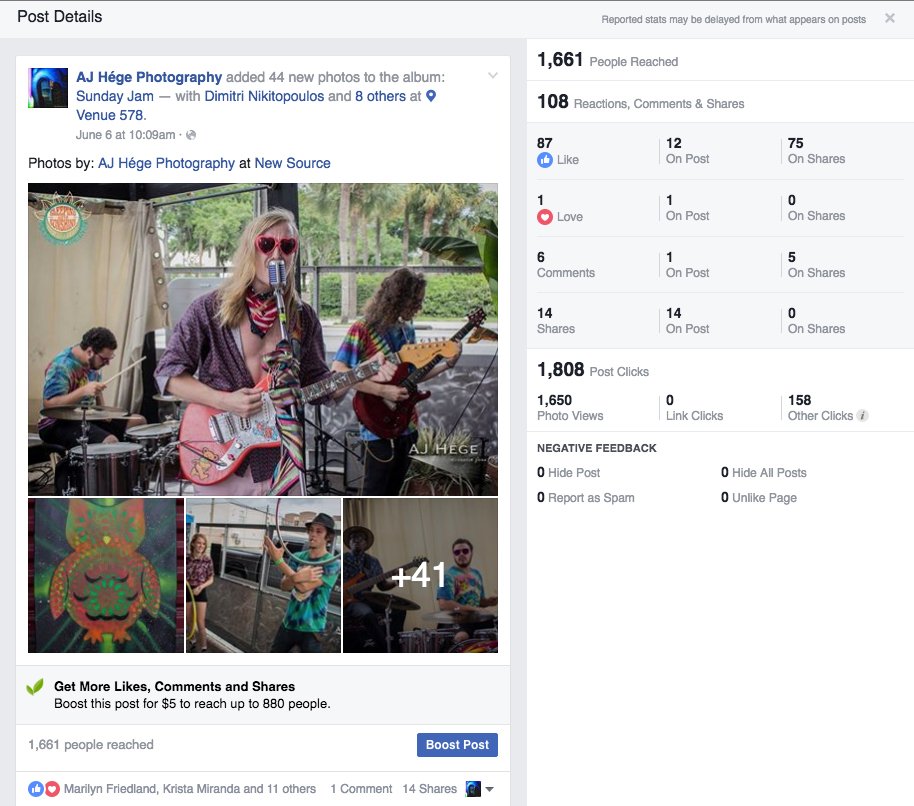Click the NEGATIVE FEEDBACK heading
This screenshot has height=806, width=914.
click(x=596, y=448)
